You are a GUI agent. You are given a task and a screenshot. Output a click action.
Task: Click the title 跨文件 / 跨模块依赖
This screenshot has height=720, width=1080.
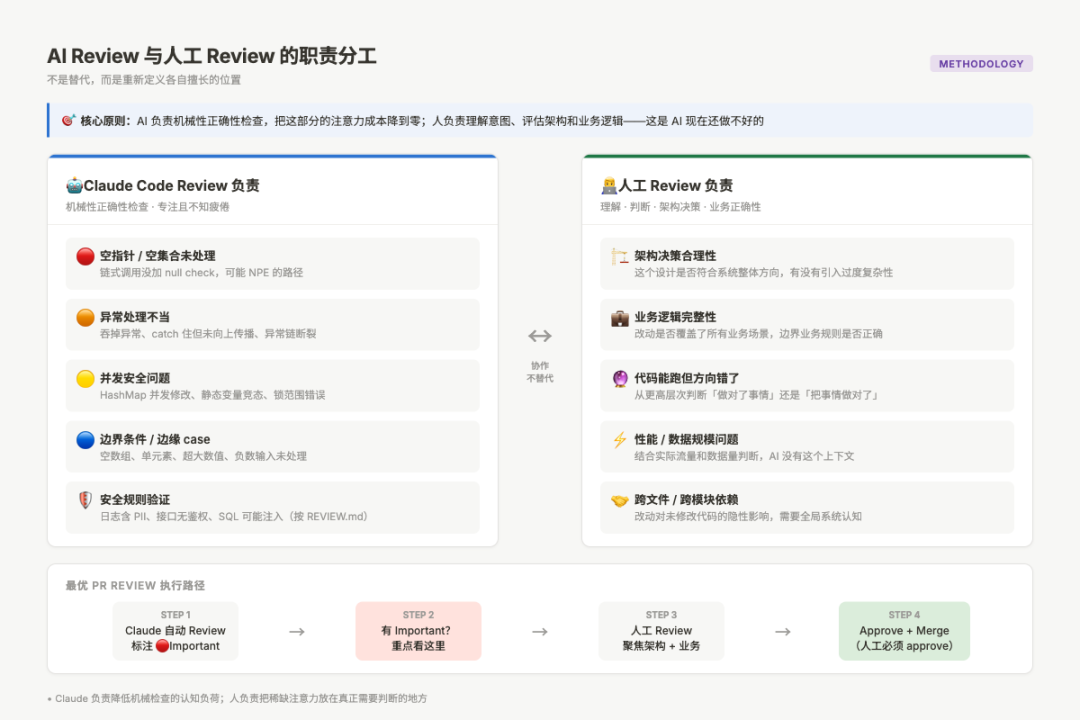pyautogui.click(x=686, y=500)
